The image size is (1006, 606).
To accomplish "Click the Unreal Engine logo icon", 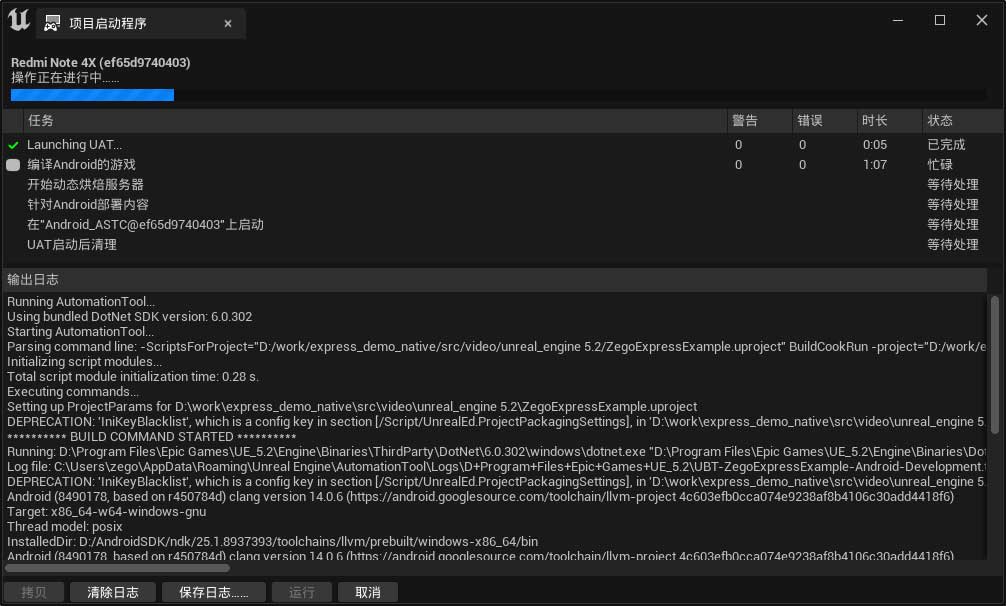I will coord(18,20).
